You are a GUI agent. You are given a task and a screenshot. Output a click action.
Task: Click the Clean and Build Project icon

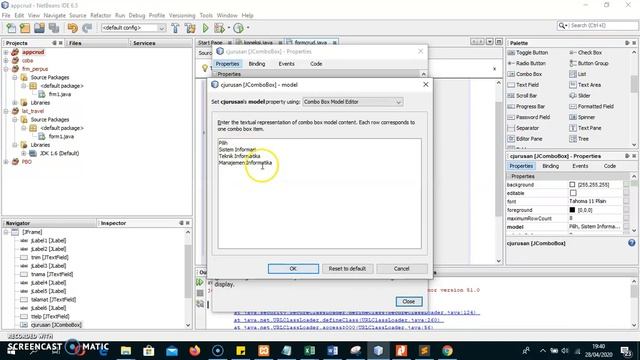point(190,28)
